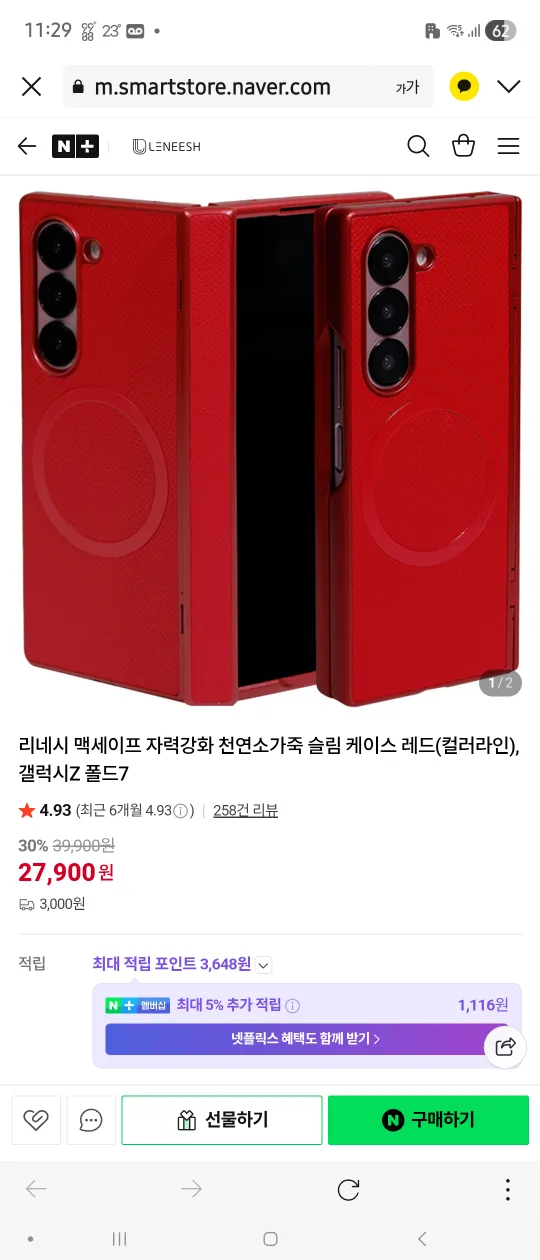The height and width of the screenshot is (1260, 540).
Task: Open the seller chat inquiry icon
Action: point(91,1120)
